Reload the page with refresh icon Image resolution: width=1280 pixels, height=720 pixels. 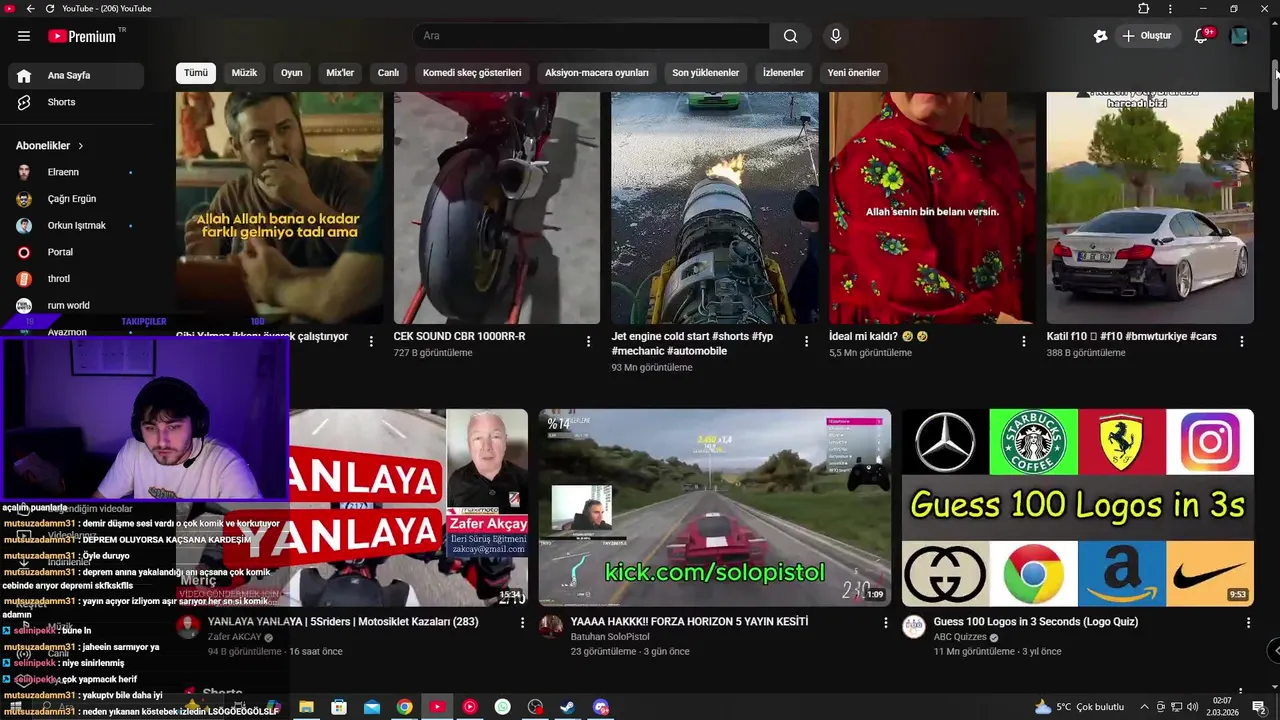coord(50,8)
